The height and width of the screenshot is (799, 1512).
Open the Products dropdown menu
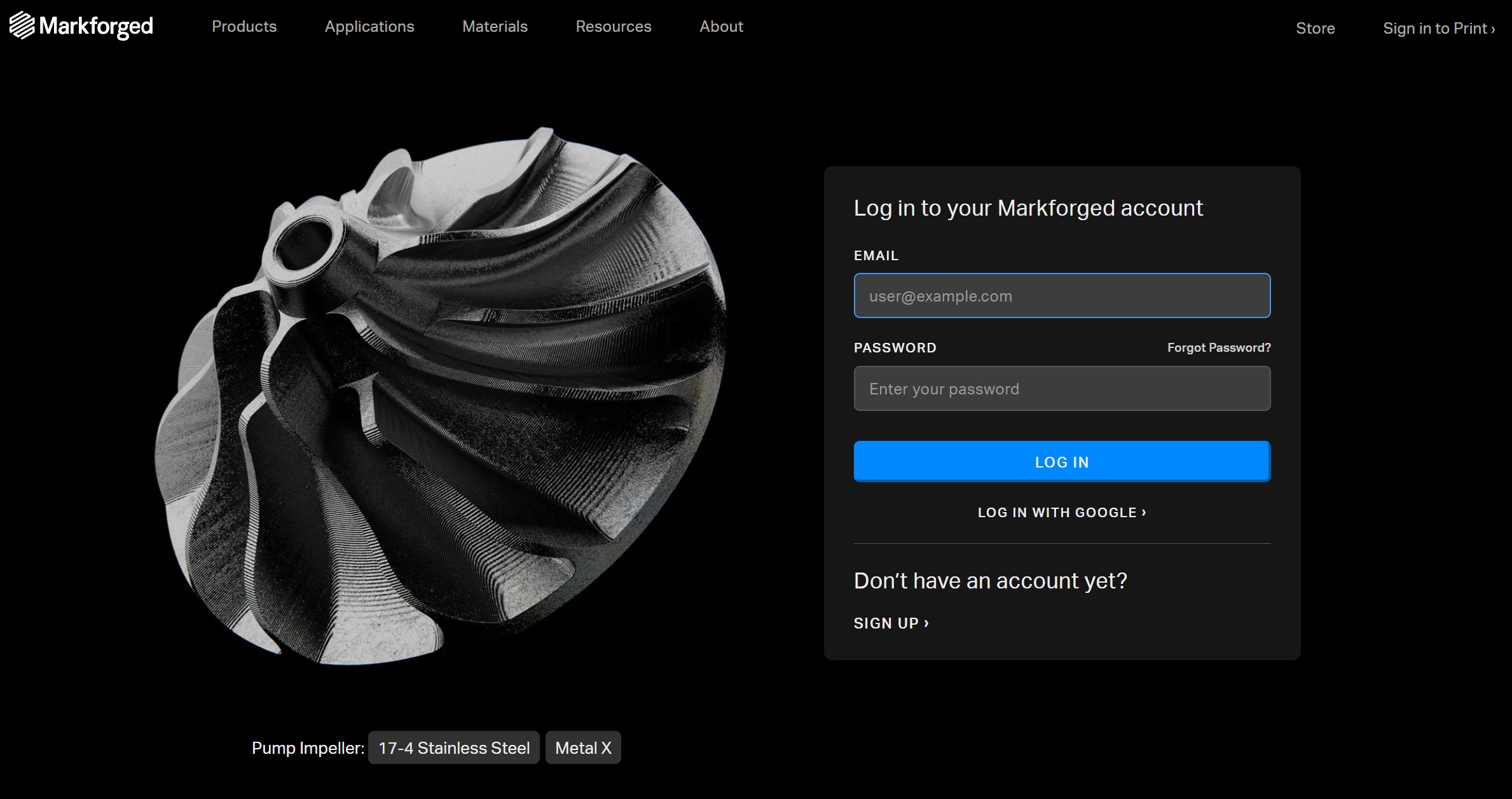click(244, 27)
